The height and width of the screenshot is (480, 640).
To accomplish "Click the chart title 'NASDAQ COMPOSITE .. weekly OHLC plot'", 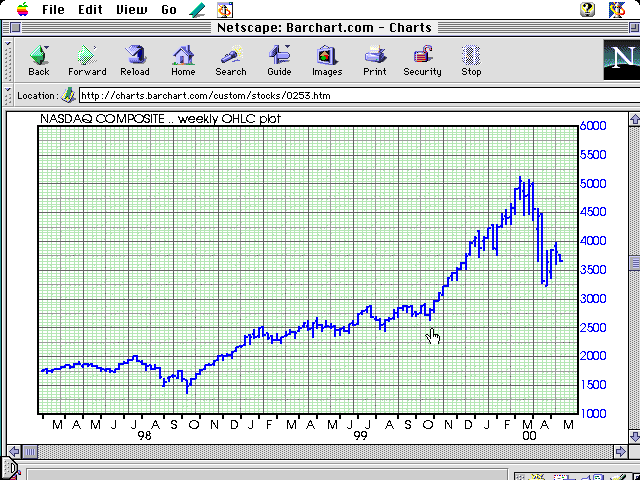I will pyautogui.click(x=160, y=119).
